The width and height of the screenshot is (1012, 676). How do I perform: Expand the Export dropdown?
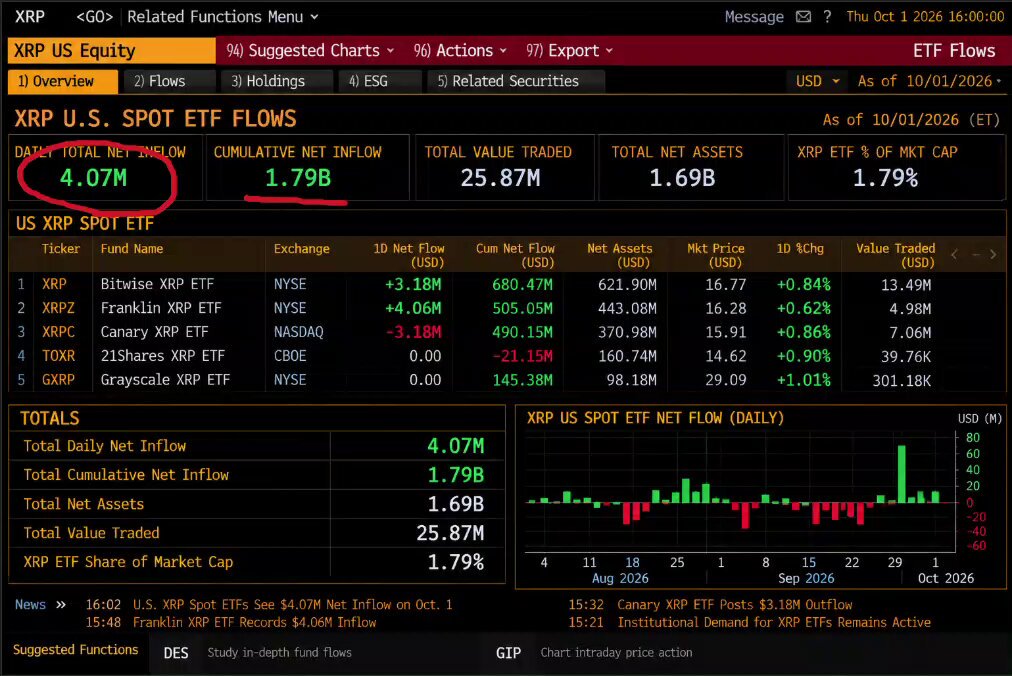tap(569, 50)
